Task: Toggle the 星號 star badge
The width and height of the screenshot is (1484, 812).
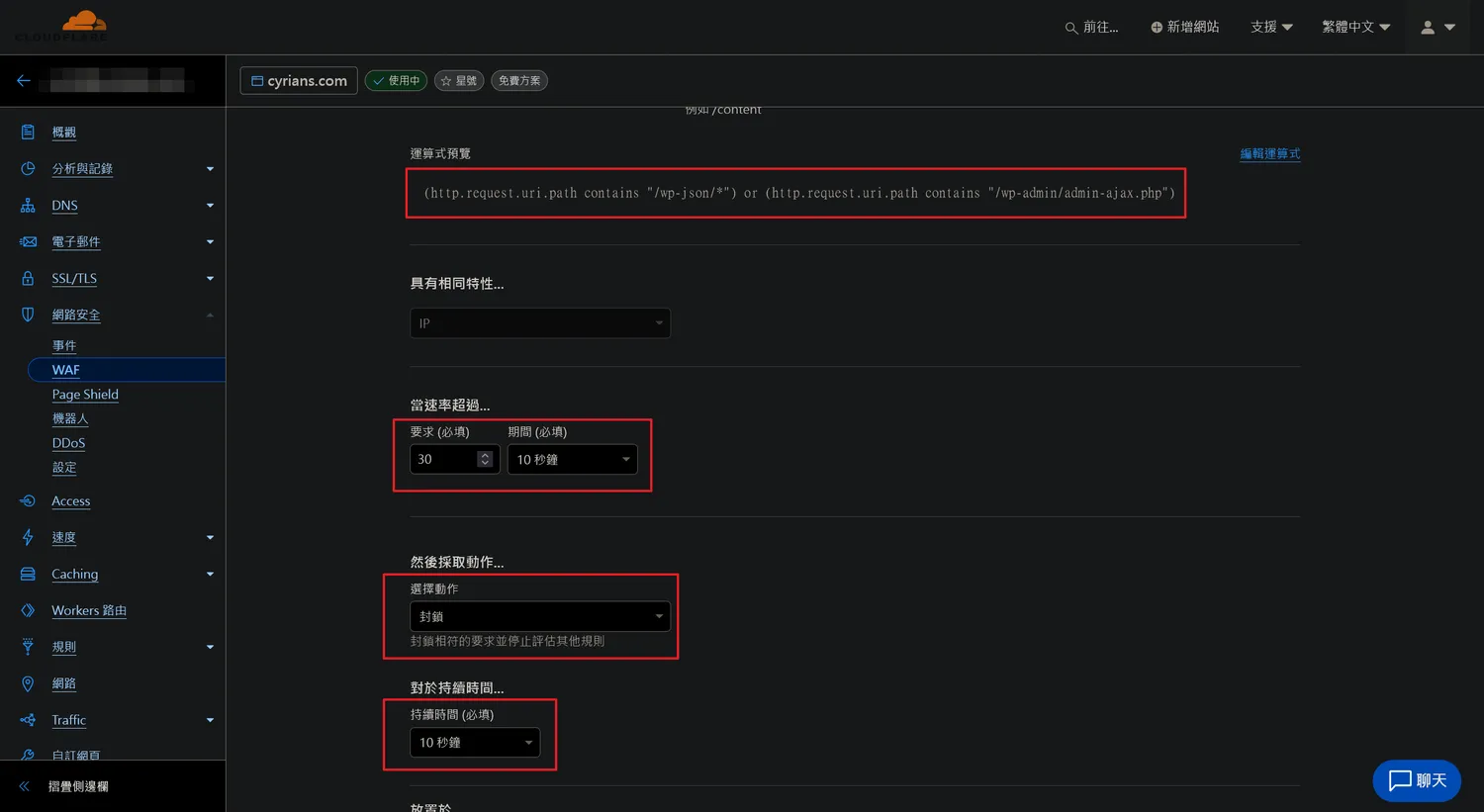Action: 458,81
